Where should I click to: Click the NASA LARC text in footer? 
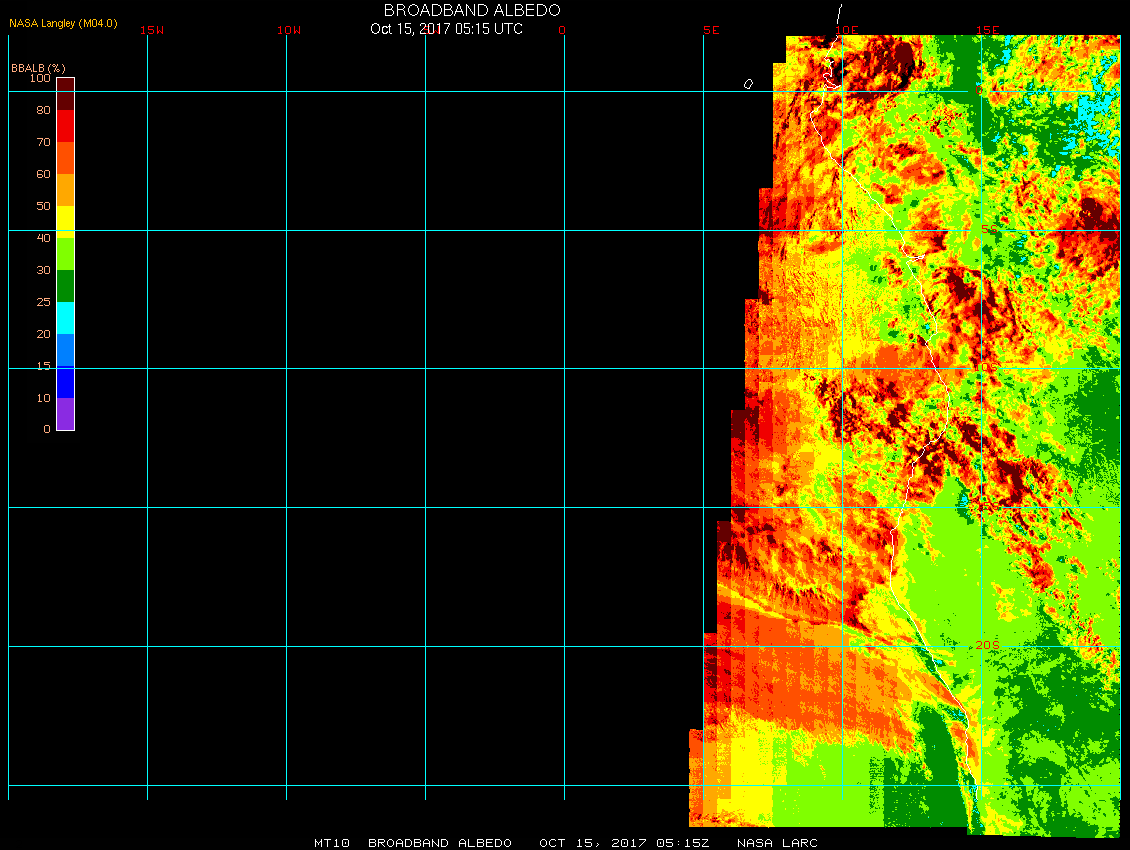point(777,843)
